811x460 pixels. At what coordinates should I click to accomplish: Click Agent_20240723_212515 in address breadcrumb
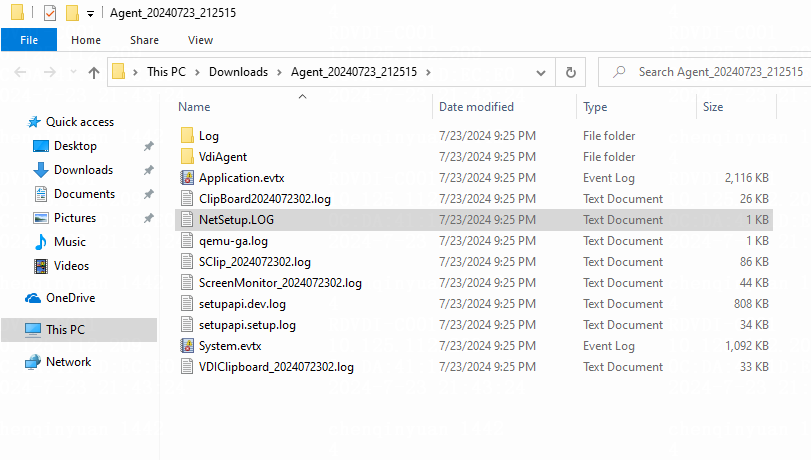[x=354, y=71]
